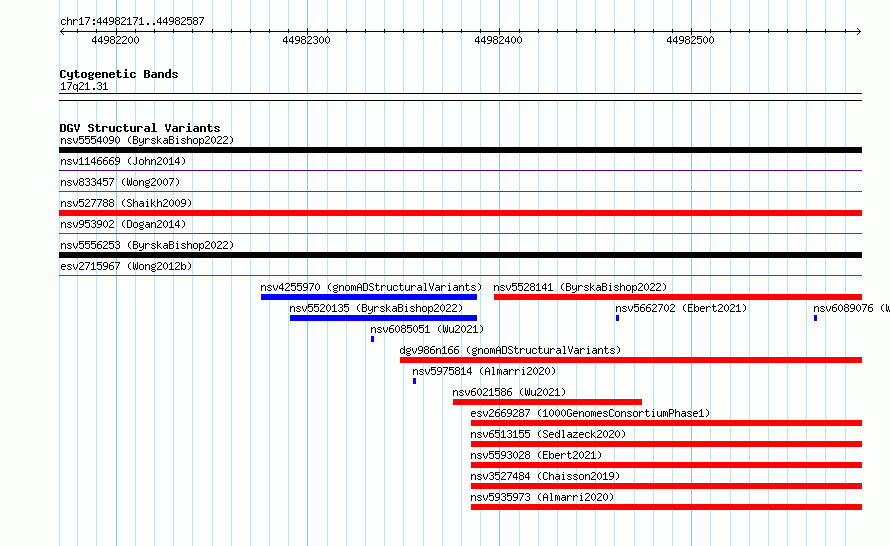This screenshot has height=546, width=890.
Task: Open nsv5975814 (Almarri2020) label
Action: click(x=484, y=371)
